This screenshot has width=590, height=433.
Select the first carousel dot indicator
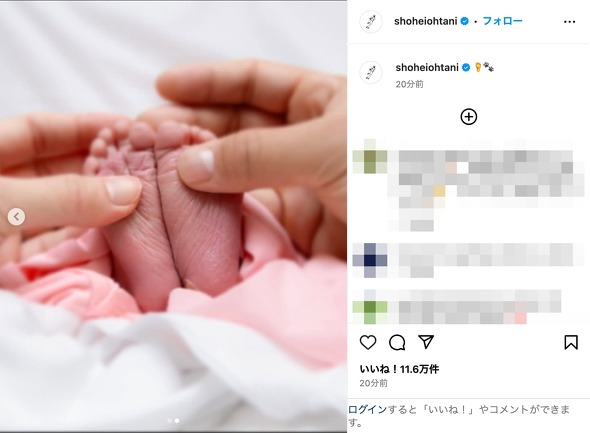(170, 421)
